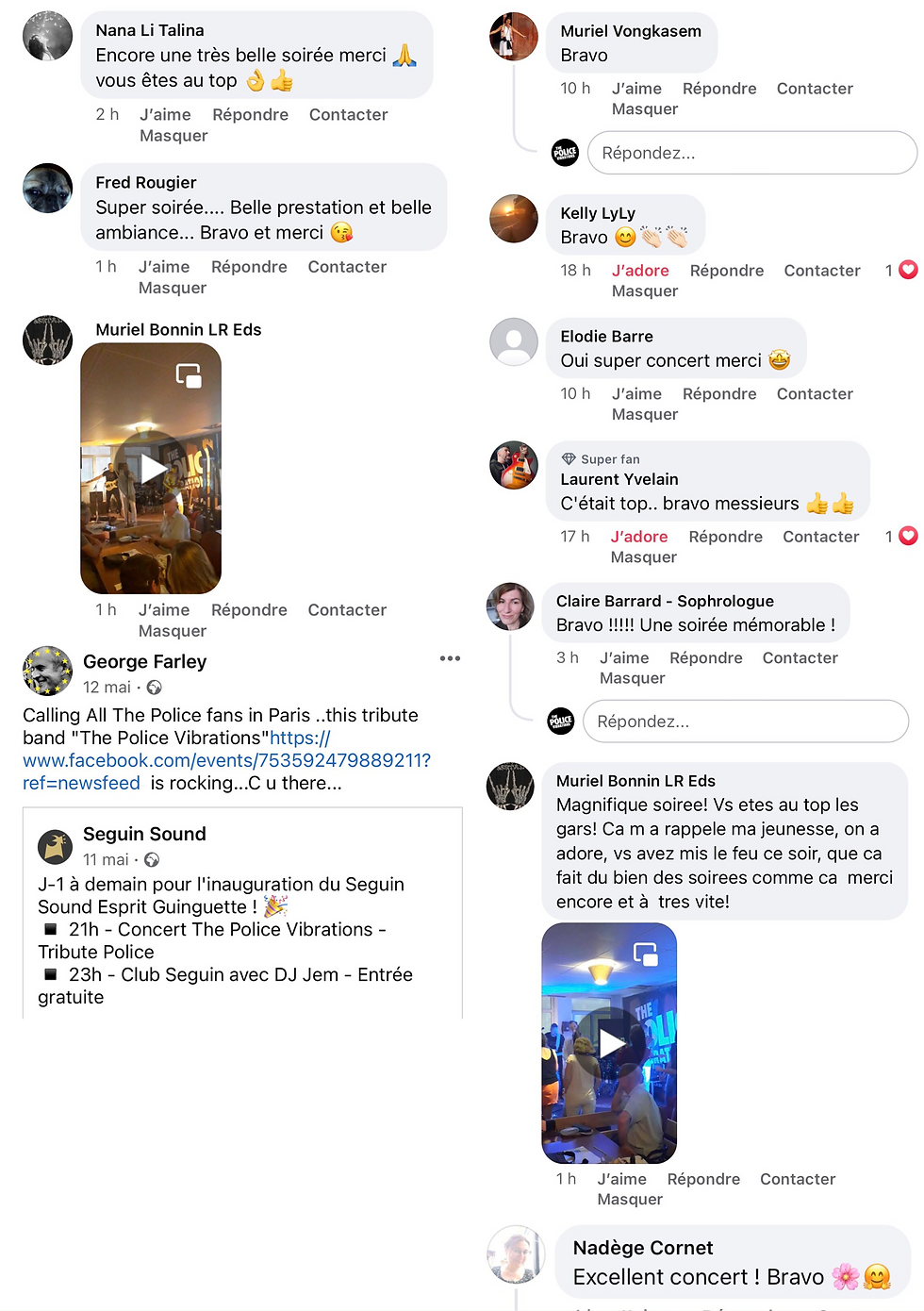Viewport: 924px width, 1311px height.
Task: Click Contacter under Claire Barrard's comment
Action: (800, 658)
